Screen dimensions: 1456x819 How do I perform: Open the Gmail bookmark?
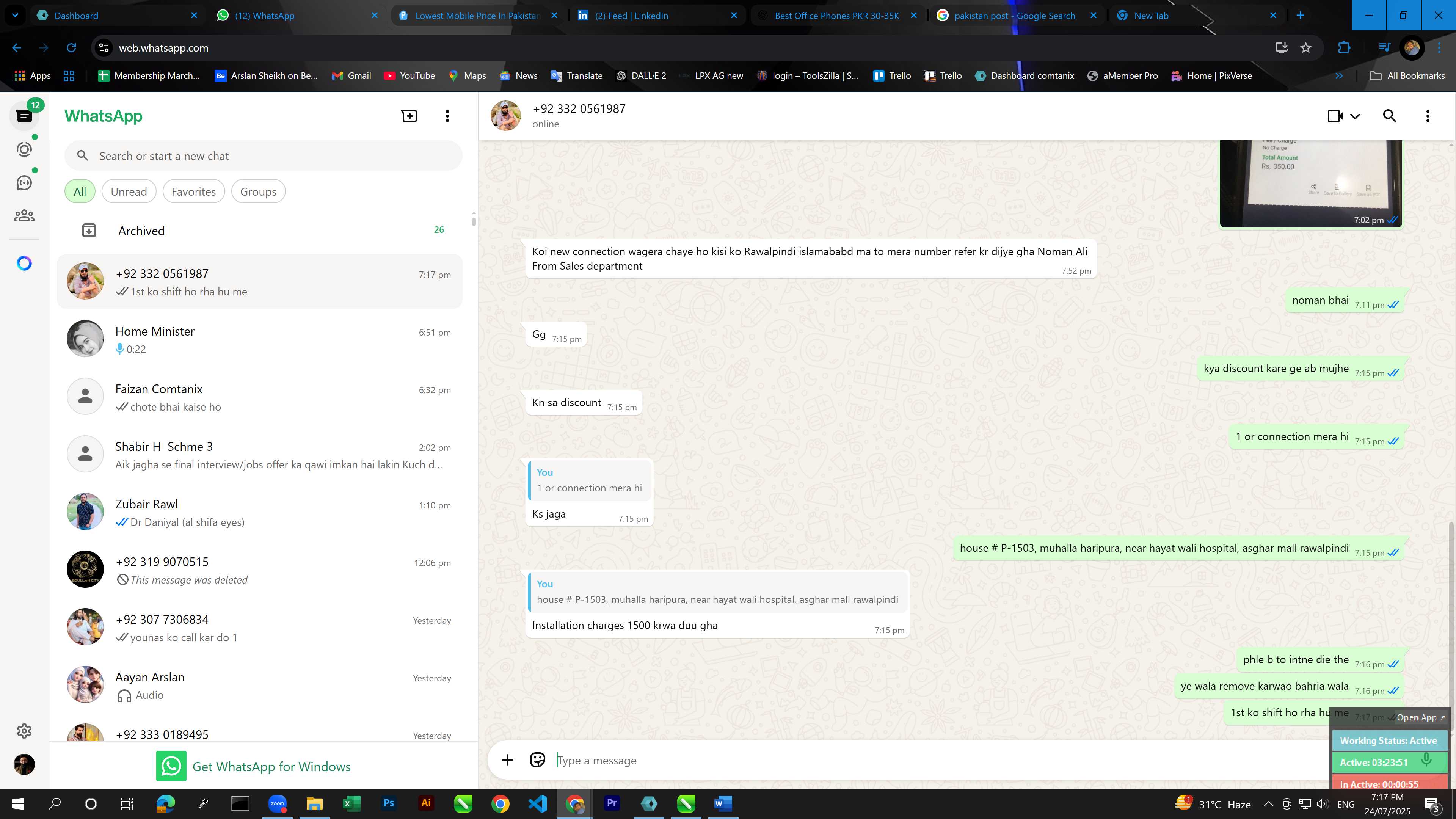pyautogui.click(x=351, y=76)
